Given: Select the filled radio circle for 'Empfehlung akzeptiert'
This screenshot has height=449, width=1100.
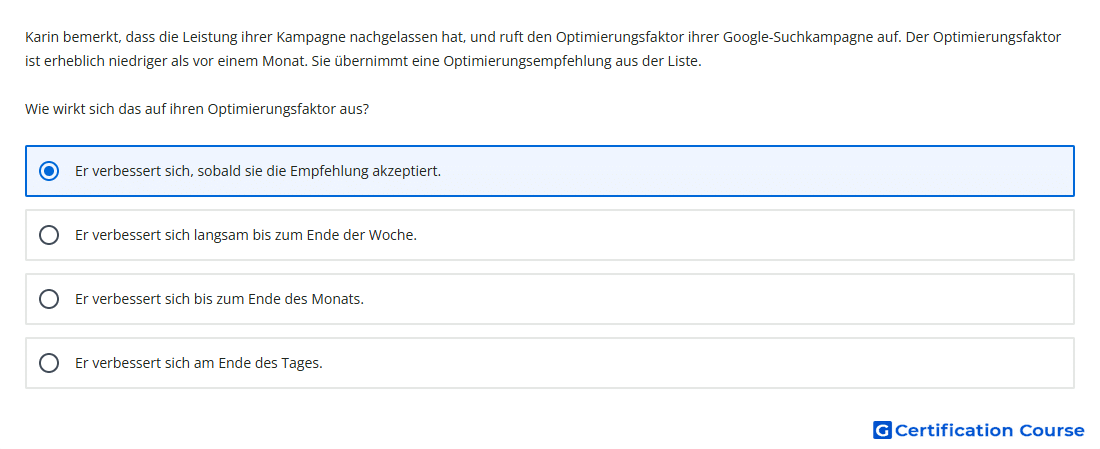Looking at the screenshot, I should coord(49,171).
